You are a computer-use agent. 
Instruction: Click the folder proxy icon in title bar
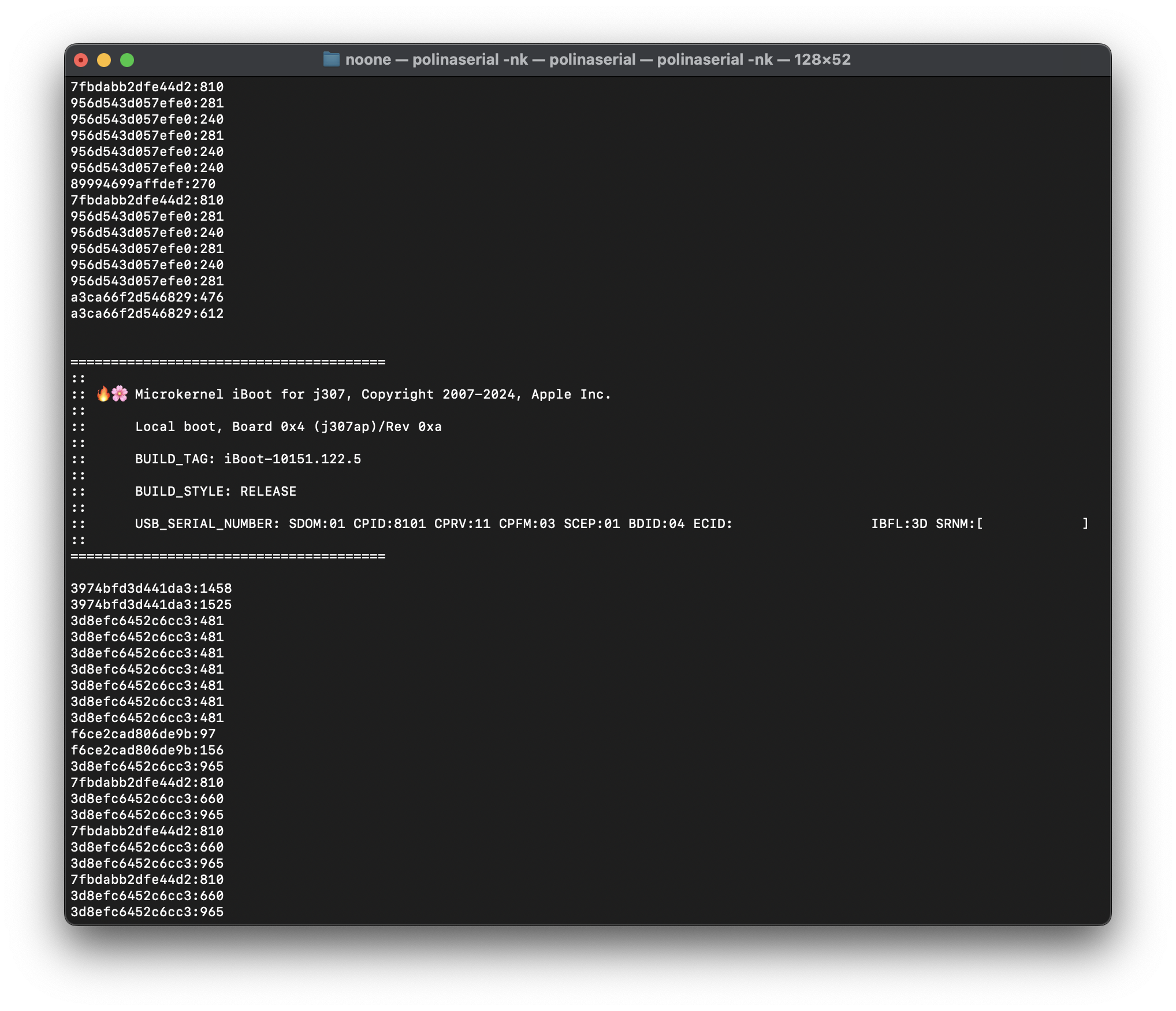(331, 60)
